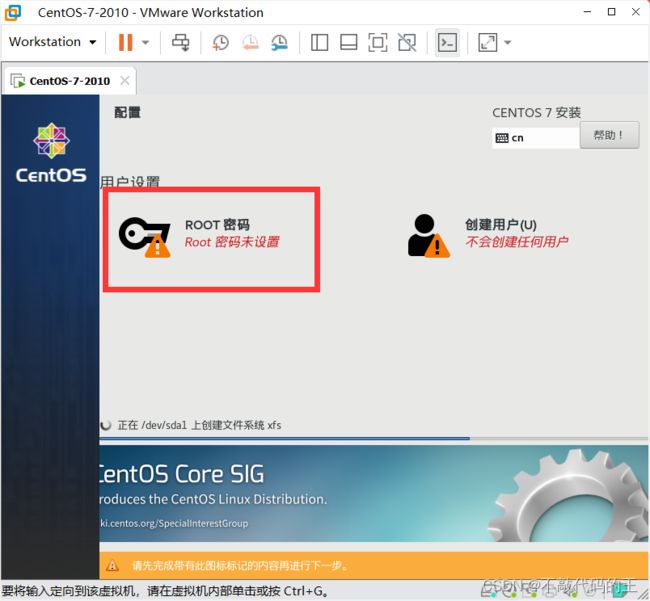Maximize the VMware Workstation window

[611, 12]
